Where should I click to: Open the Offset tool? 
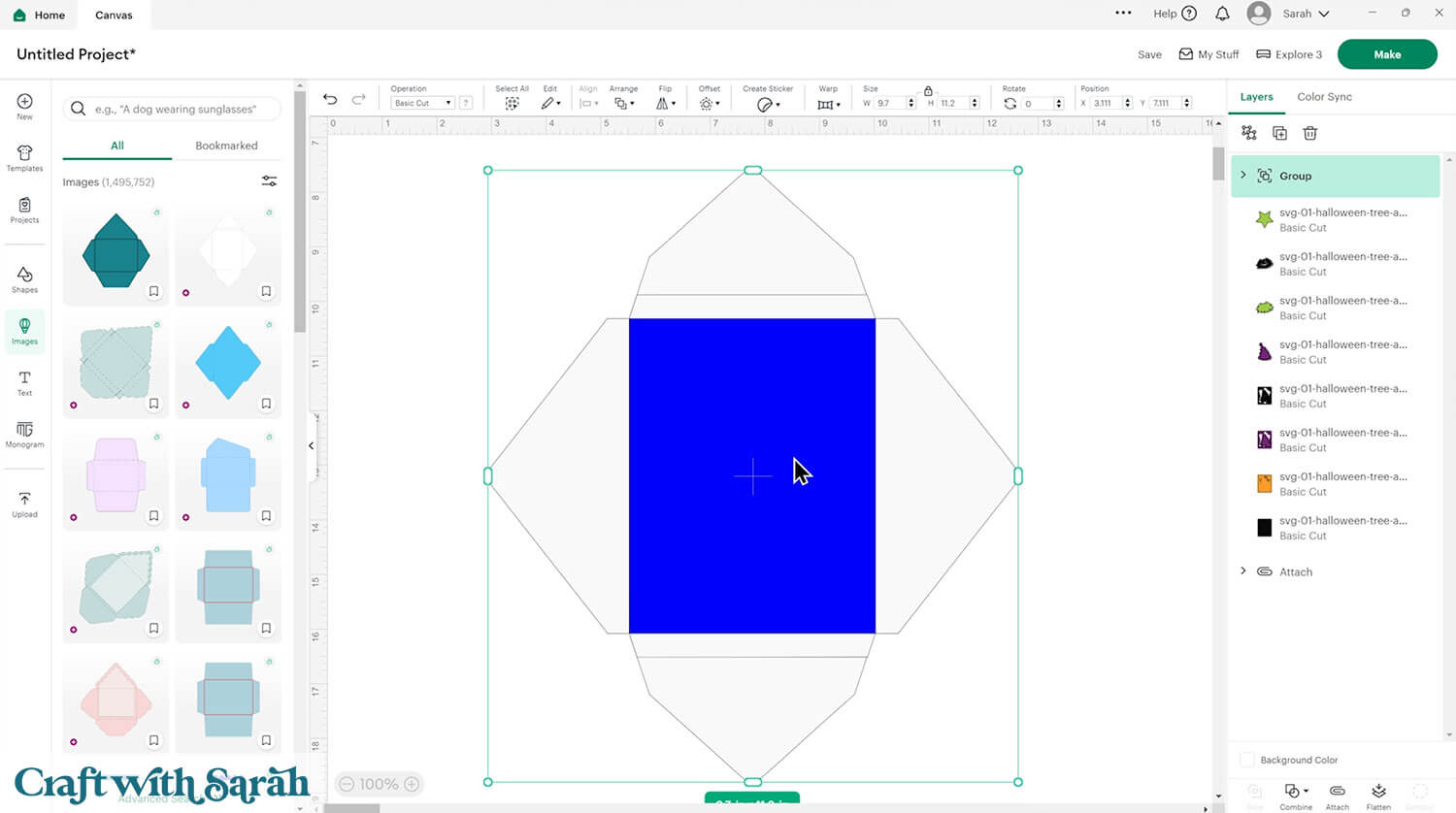tap(709, 103)
